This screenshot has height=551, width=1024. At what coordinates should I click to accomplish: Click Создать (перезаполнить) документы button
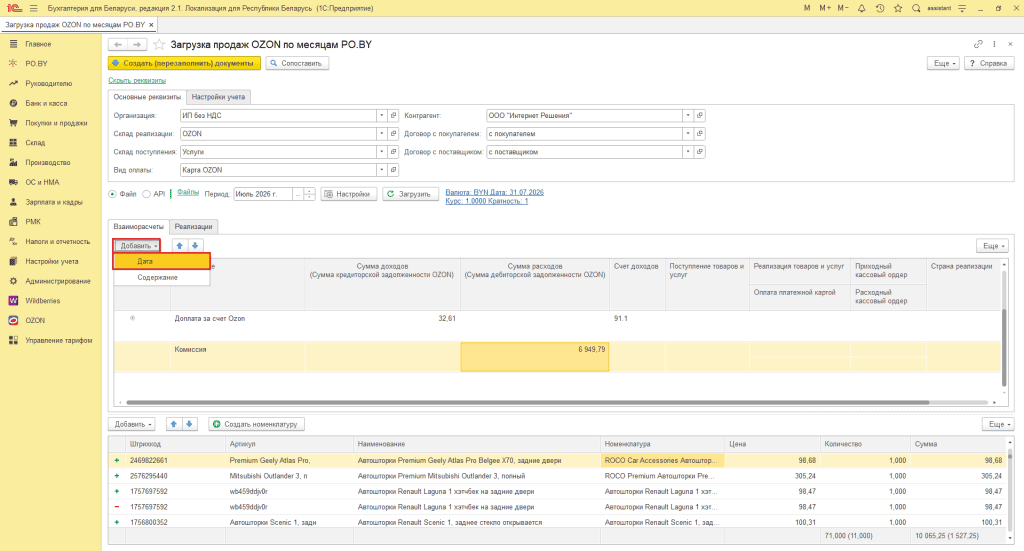pyautogui.click(x=184, y=63)
